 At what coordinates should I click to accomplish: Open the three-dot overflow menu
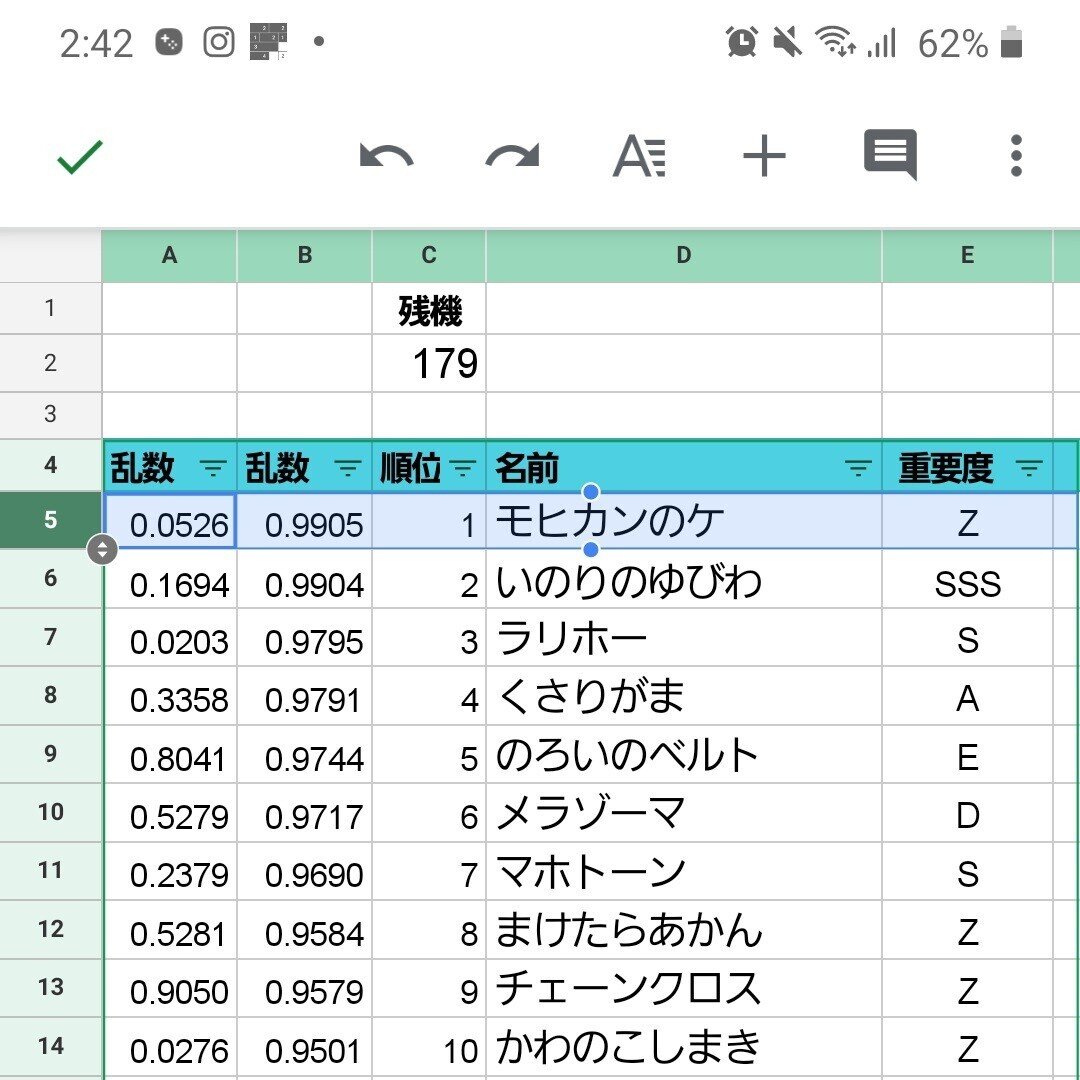point(1016,157)
